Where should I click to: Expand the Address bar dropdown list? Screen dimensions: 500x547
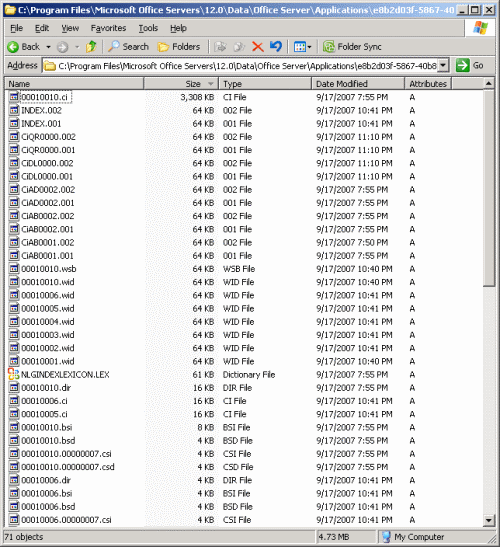tap(443, 65)
